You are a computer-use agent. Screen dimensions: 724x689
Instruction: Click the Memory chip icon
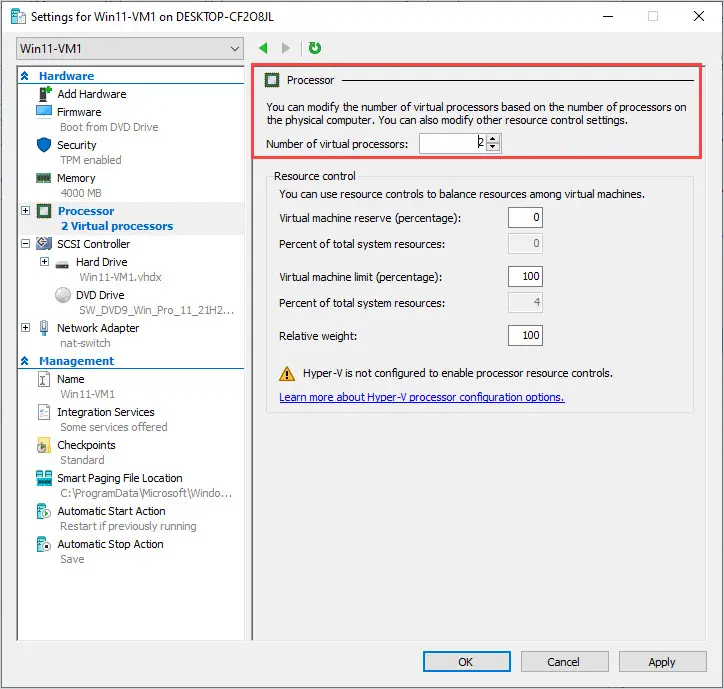point(43,178)
